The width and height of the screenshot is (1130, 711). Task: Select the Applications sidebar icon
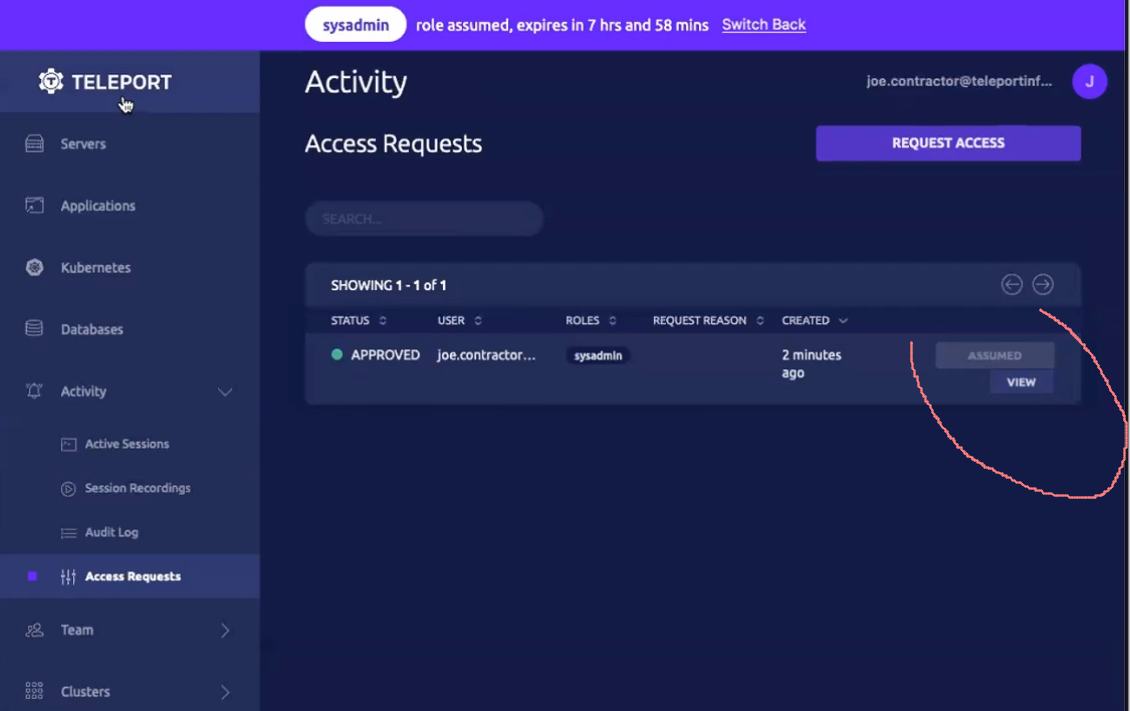(33, 205)
